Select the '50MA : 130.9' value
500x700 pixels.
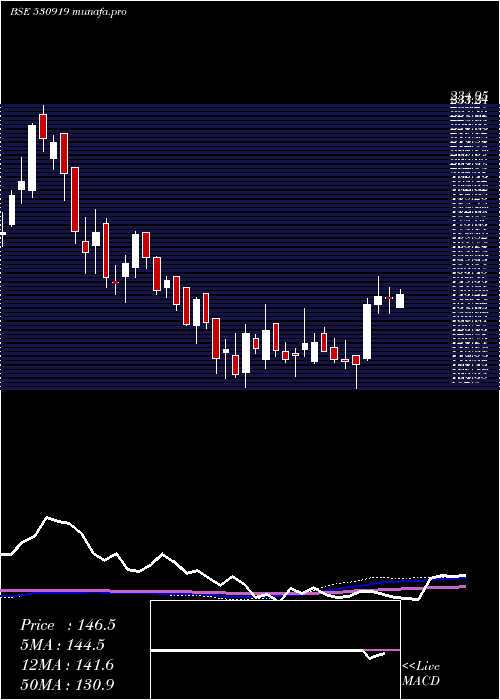click(67, 684)
